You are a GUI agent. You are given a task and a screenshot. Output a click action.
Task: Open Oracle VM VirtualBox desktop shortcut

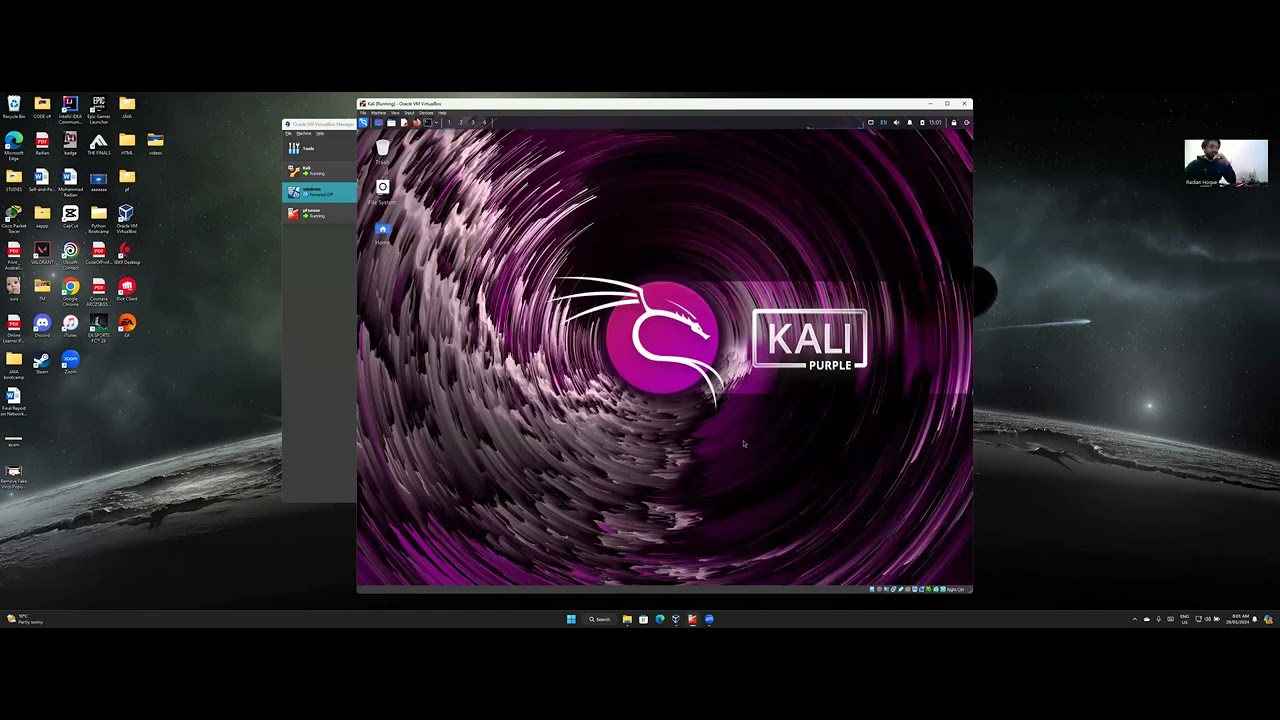tap(126, 220)
